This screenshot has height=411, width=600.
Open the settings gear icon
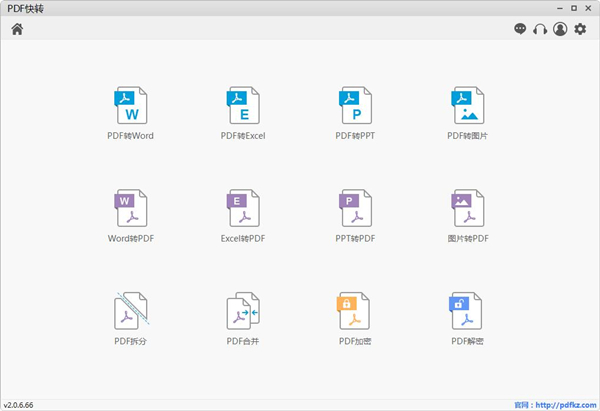point(580,30)
